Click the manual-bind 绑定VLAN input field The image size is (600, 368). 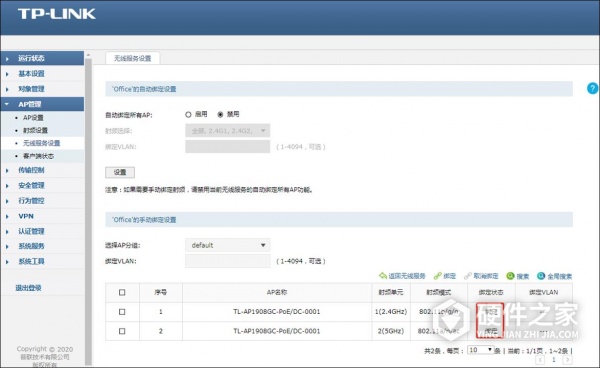[x=228, y=261]
